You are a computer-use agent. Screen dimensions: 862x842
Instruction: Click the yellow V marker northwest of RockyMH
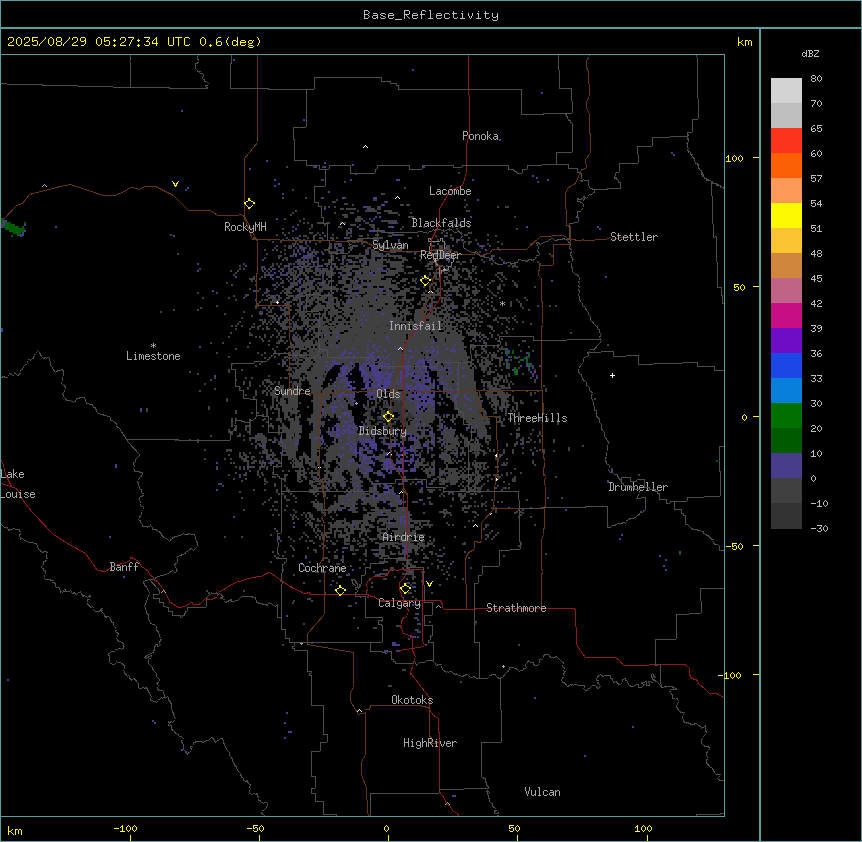click(175, 184)
